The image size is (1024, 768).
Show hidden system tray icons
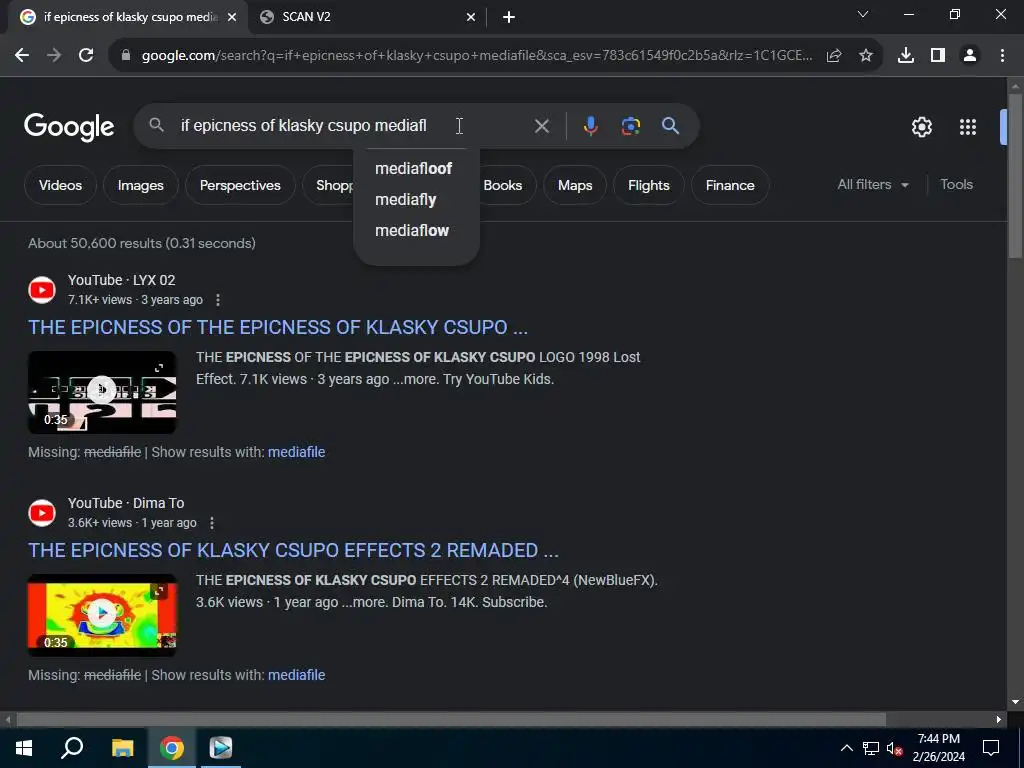(x=846, y=748)
